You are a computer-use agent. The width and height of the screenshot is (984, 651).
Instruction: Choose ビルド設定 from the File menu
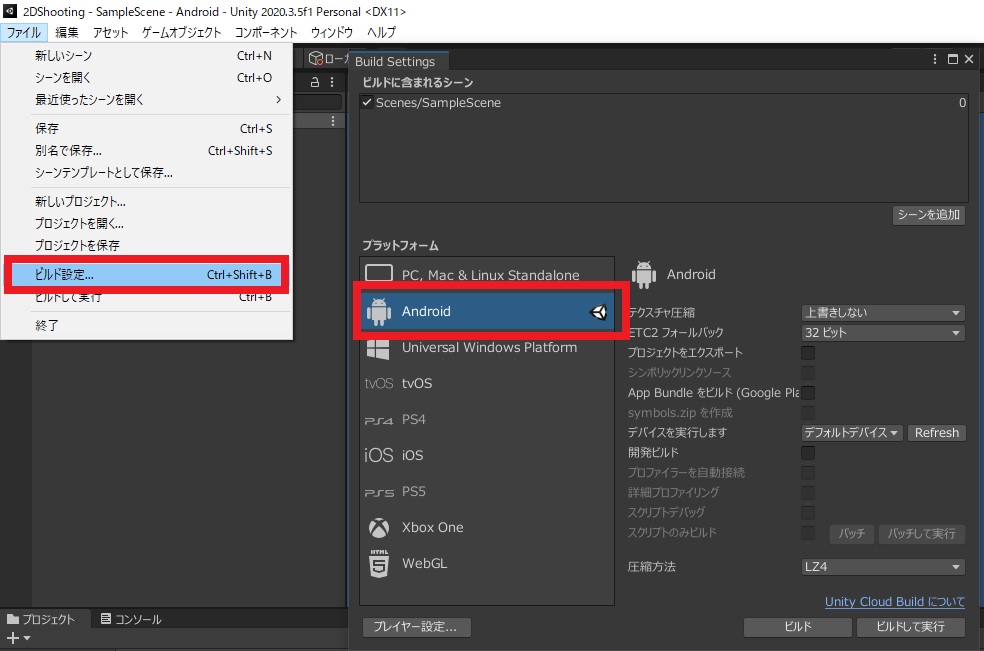(147, 274)
